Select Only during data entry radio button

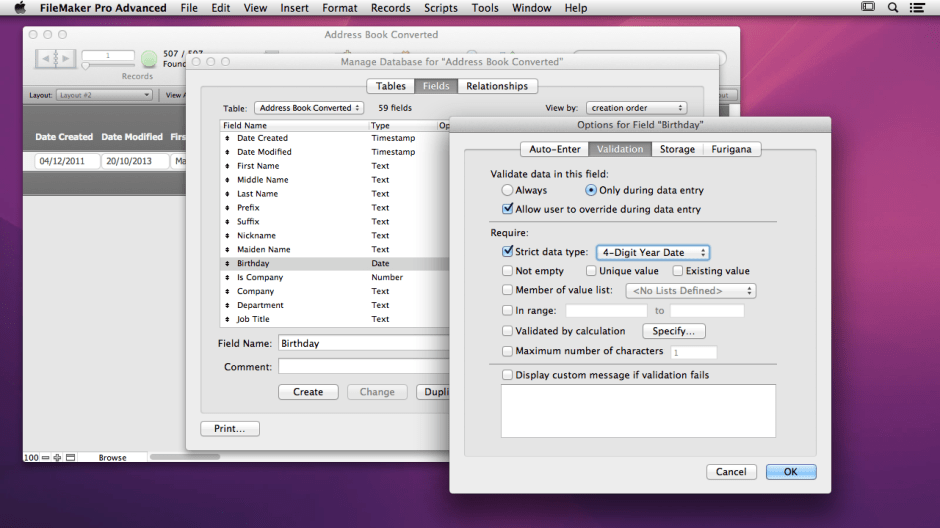[590, 190]
